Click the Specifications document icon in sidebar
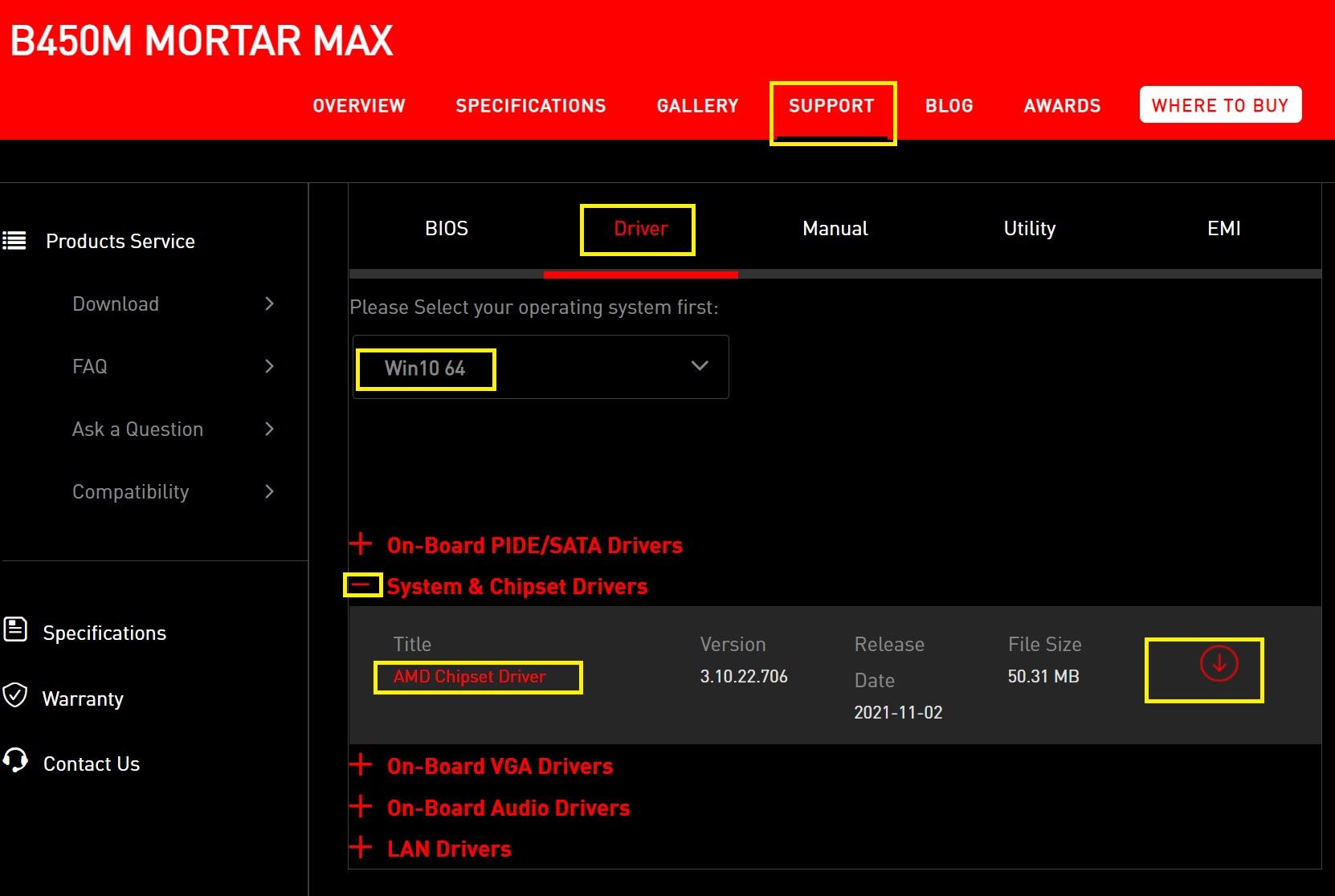This screenshot has height=896, width=1335. coord(15,629)
